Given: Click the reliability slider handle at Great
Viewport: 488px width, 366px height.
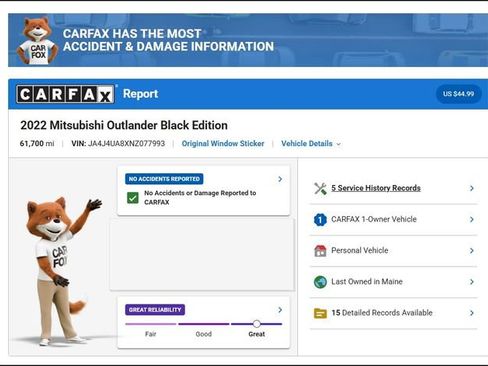Looking at the screenshot, I should coord(256,324).
